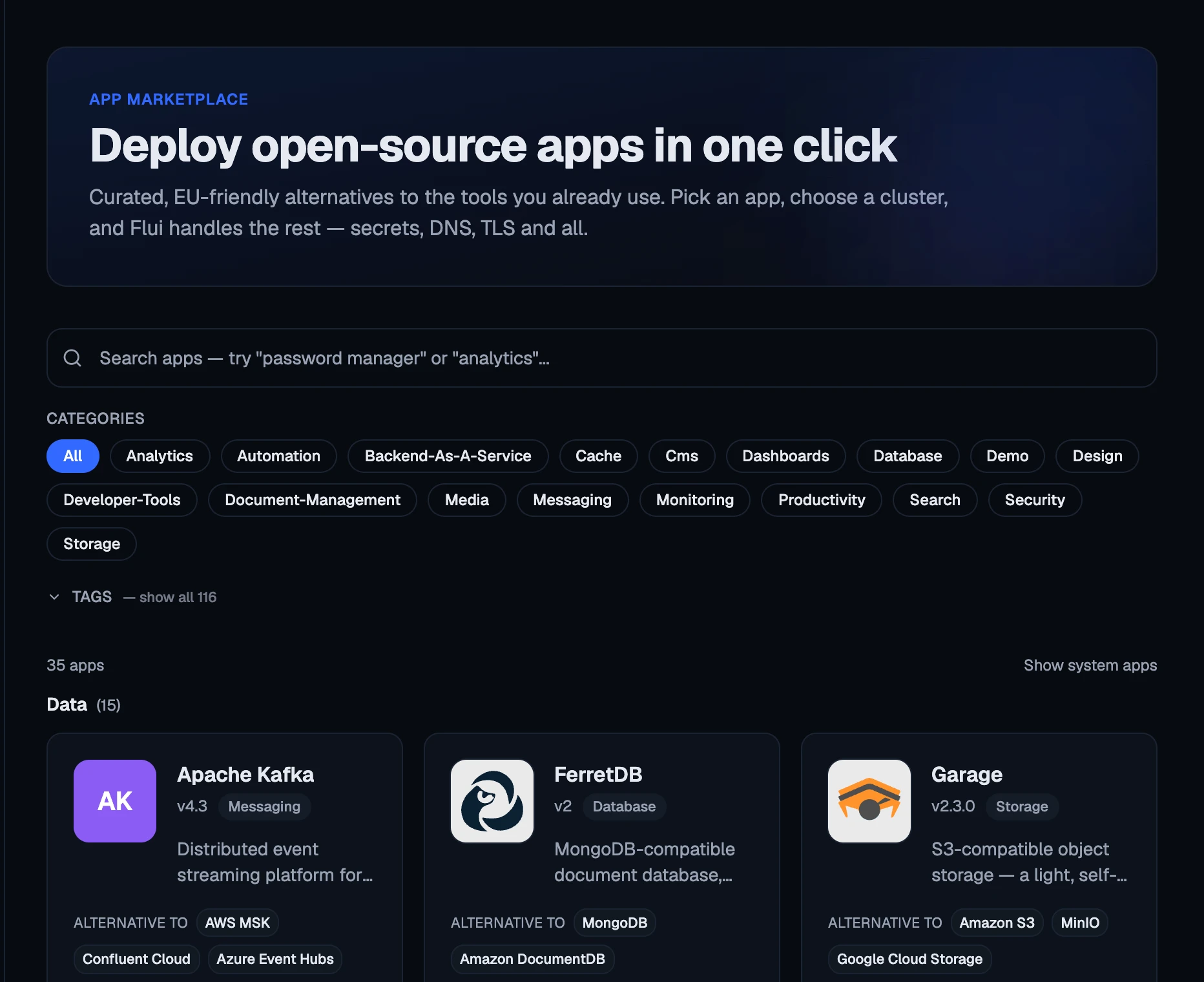The width and height of the screenshot is (1204, 982).
Task: Click the Storage badge on Garage card
Action: [1022, 806]
